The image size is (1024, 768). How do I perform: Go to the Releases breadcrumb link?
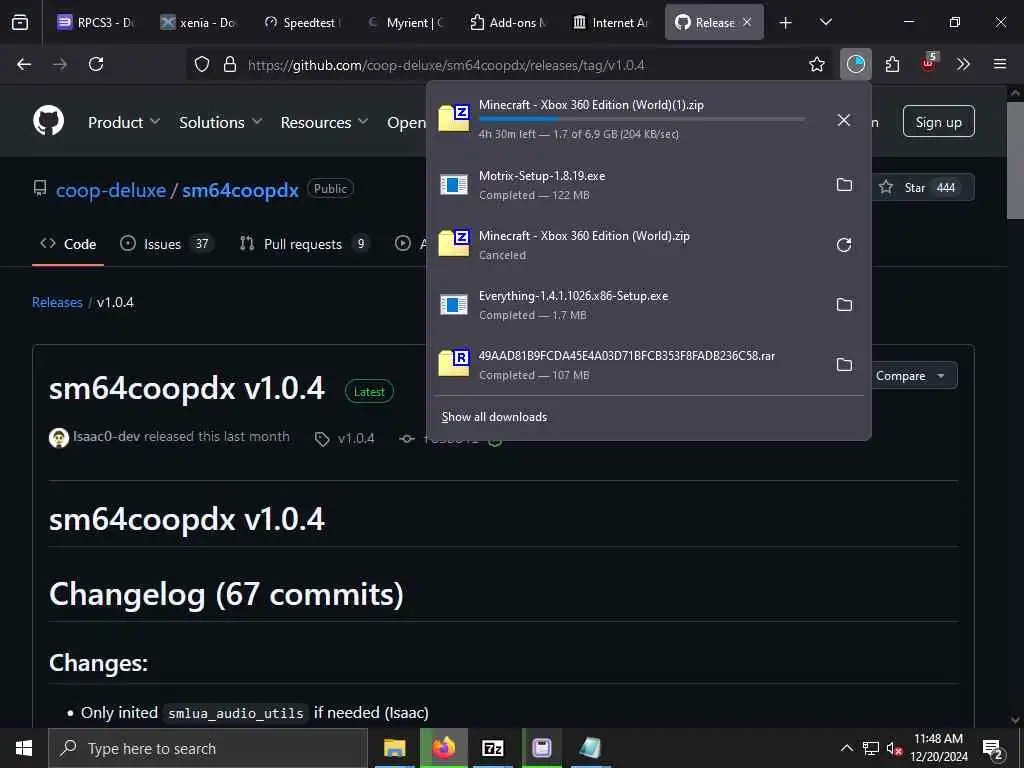(57, 302)
